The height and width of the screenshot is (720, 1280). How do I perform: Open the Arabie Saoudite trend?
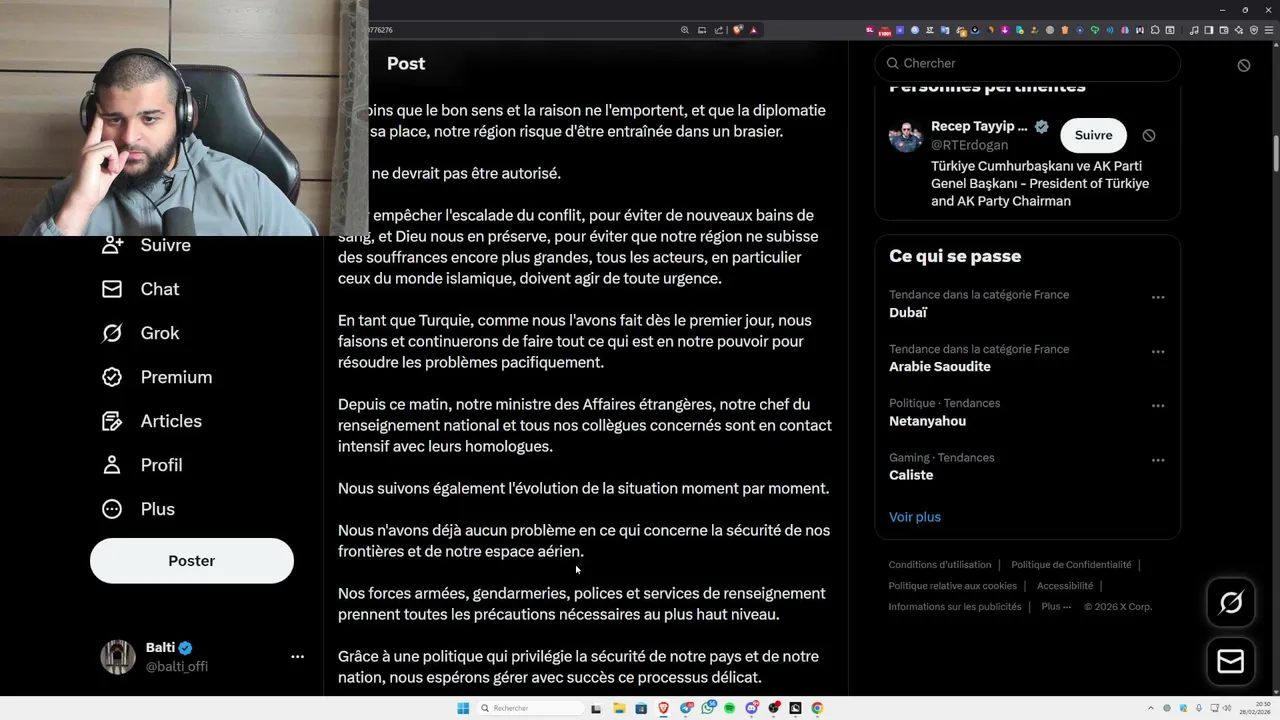(x=940, y=367)
